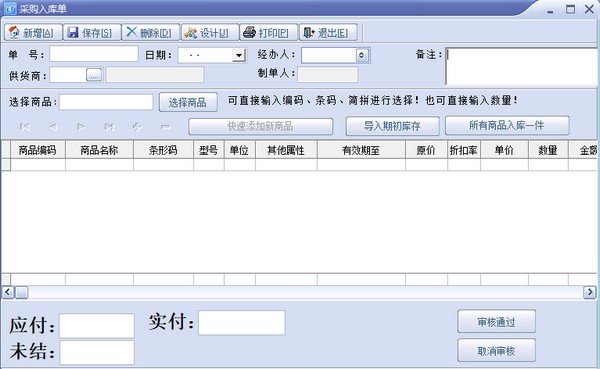600x369 pixels.
Task: Select the 其他属性 column header
Action: click(x=286, y=150)
